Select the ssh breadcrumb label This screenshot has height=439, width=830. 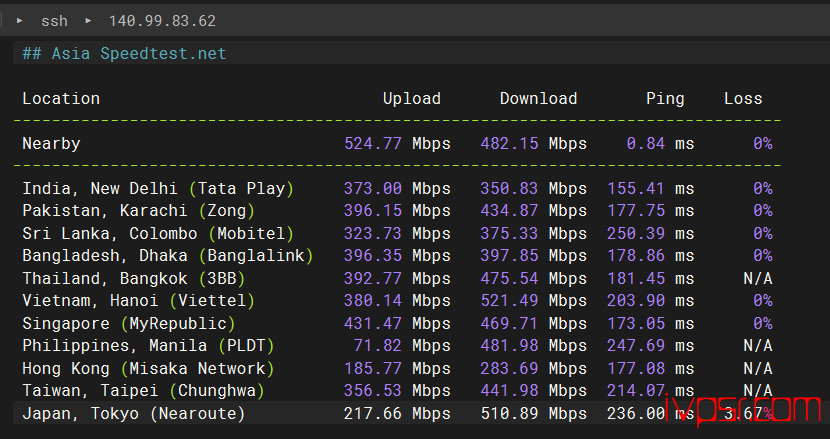click(54, 20)
